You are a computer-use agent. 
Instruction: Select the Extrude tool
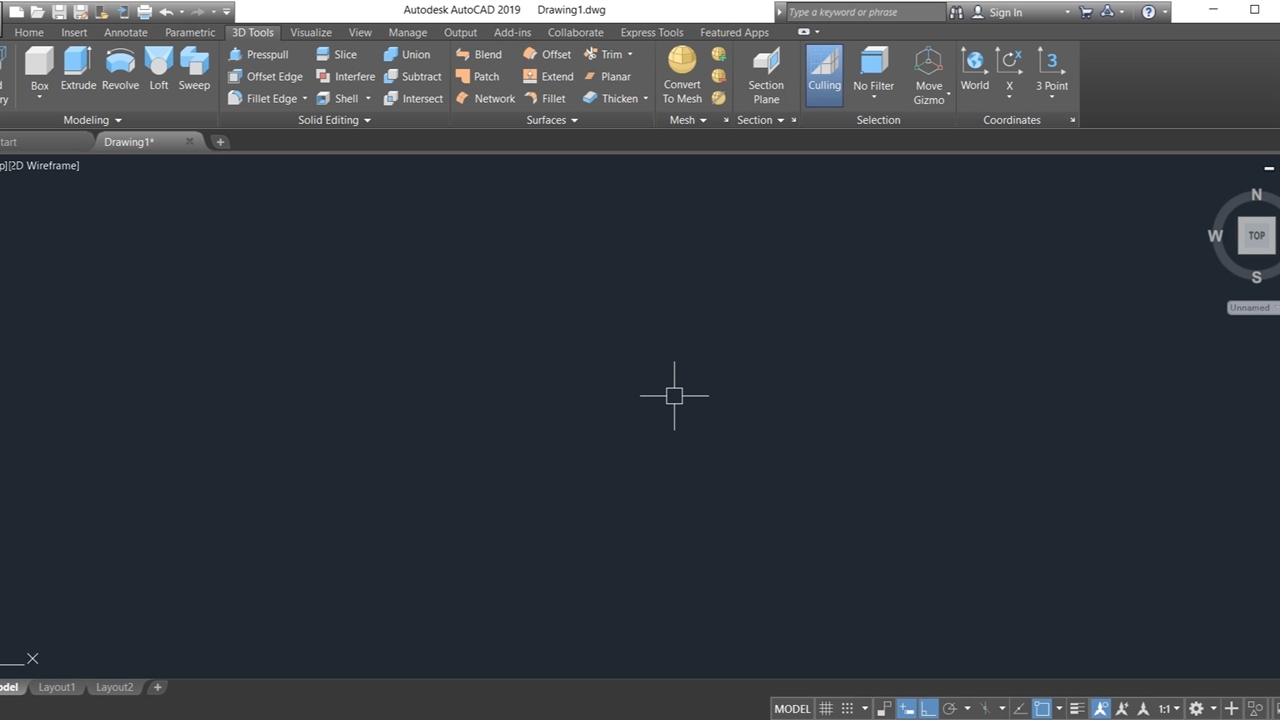(78, 68)
